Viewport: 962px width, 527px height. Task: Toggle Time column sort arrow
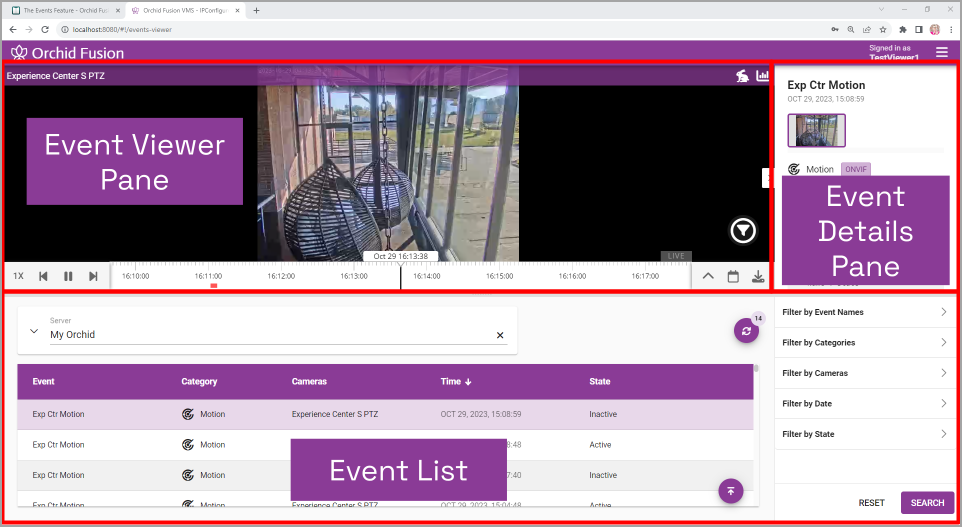(468, 382)
